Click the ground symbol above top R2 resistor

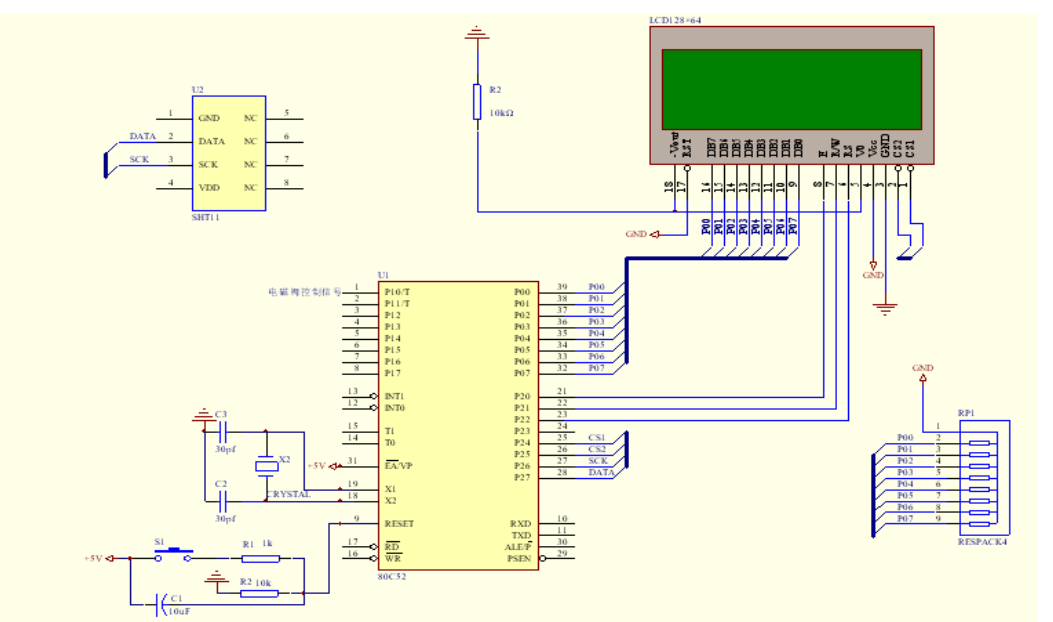pyautogui.click(x=478, y=36)
